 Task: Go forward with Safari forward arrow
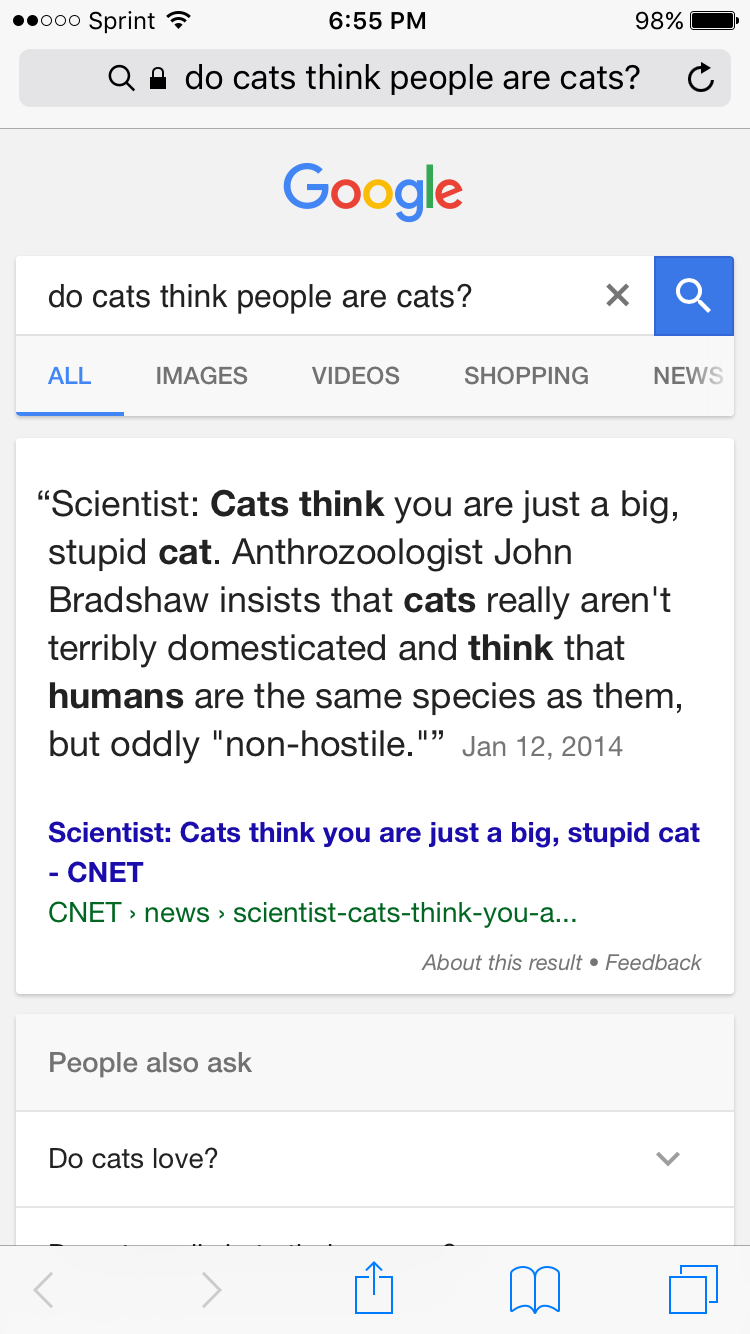(x=211, y=1289)
